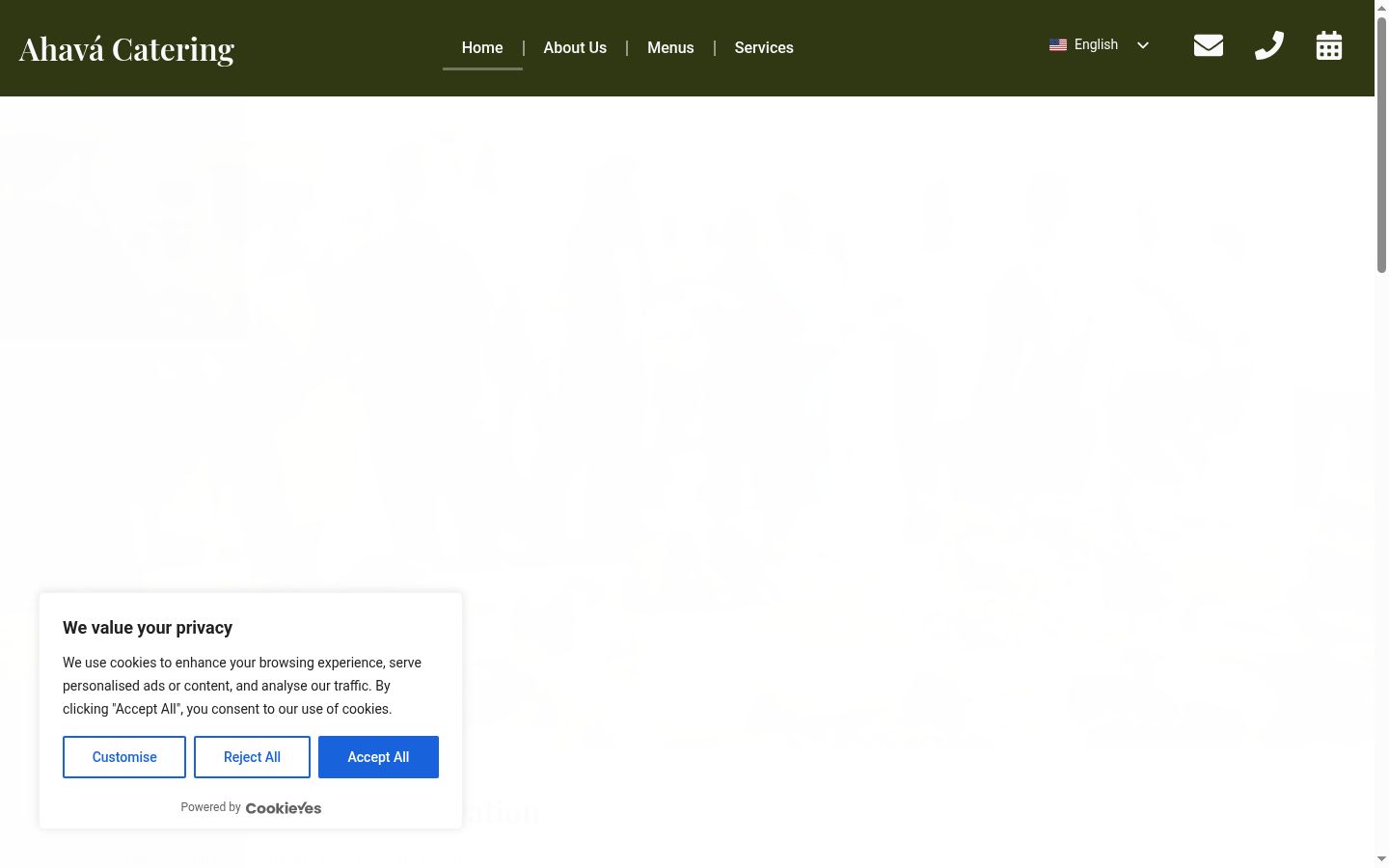Reject all cookies
Image resolution: width=1389 pixels, height=868 pixels.
click(x=252, y=757)
